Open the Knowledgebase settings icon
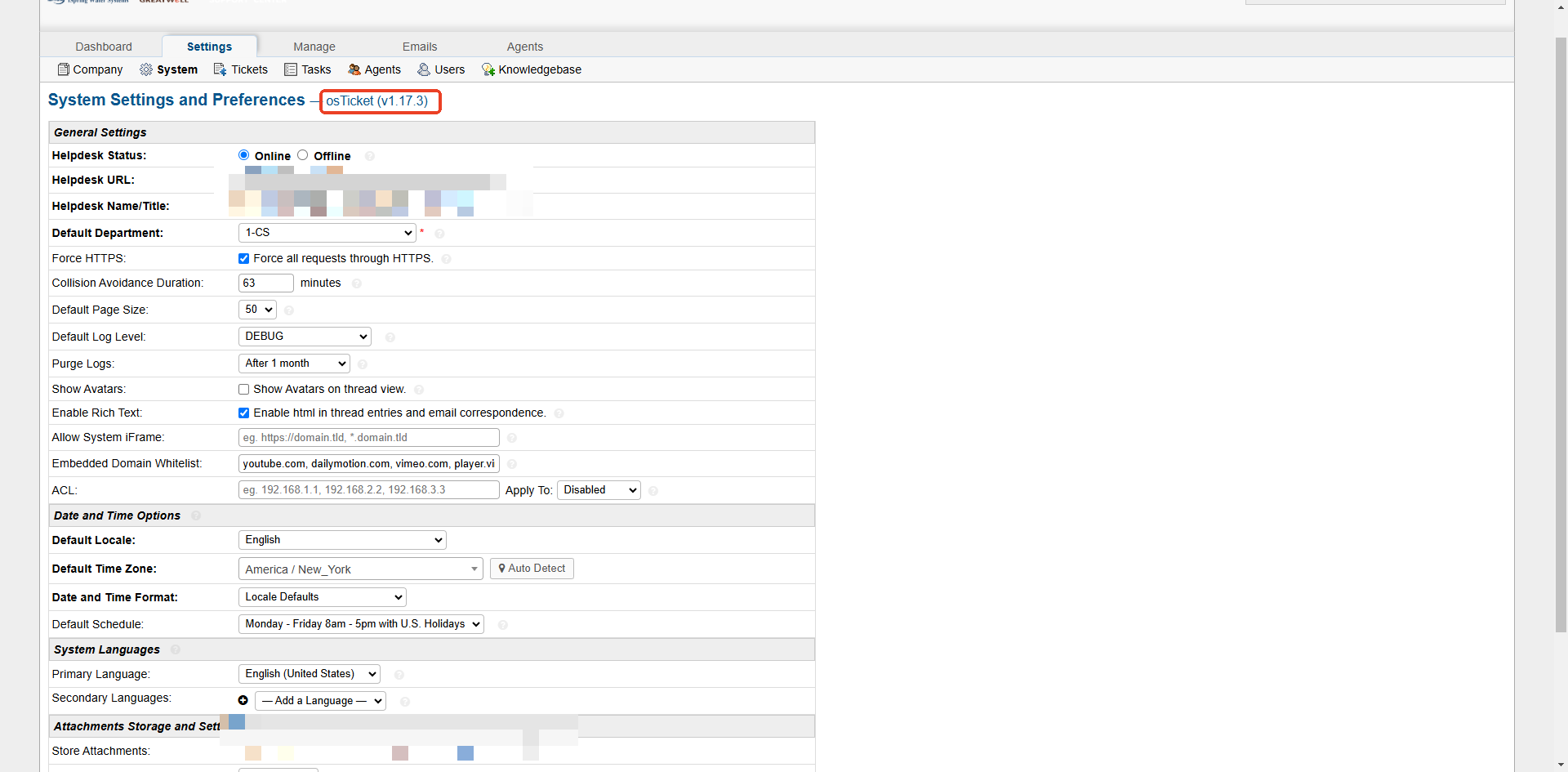Screen dimensions: 1568x772 [488, 69]
